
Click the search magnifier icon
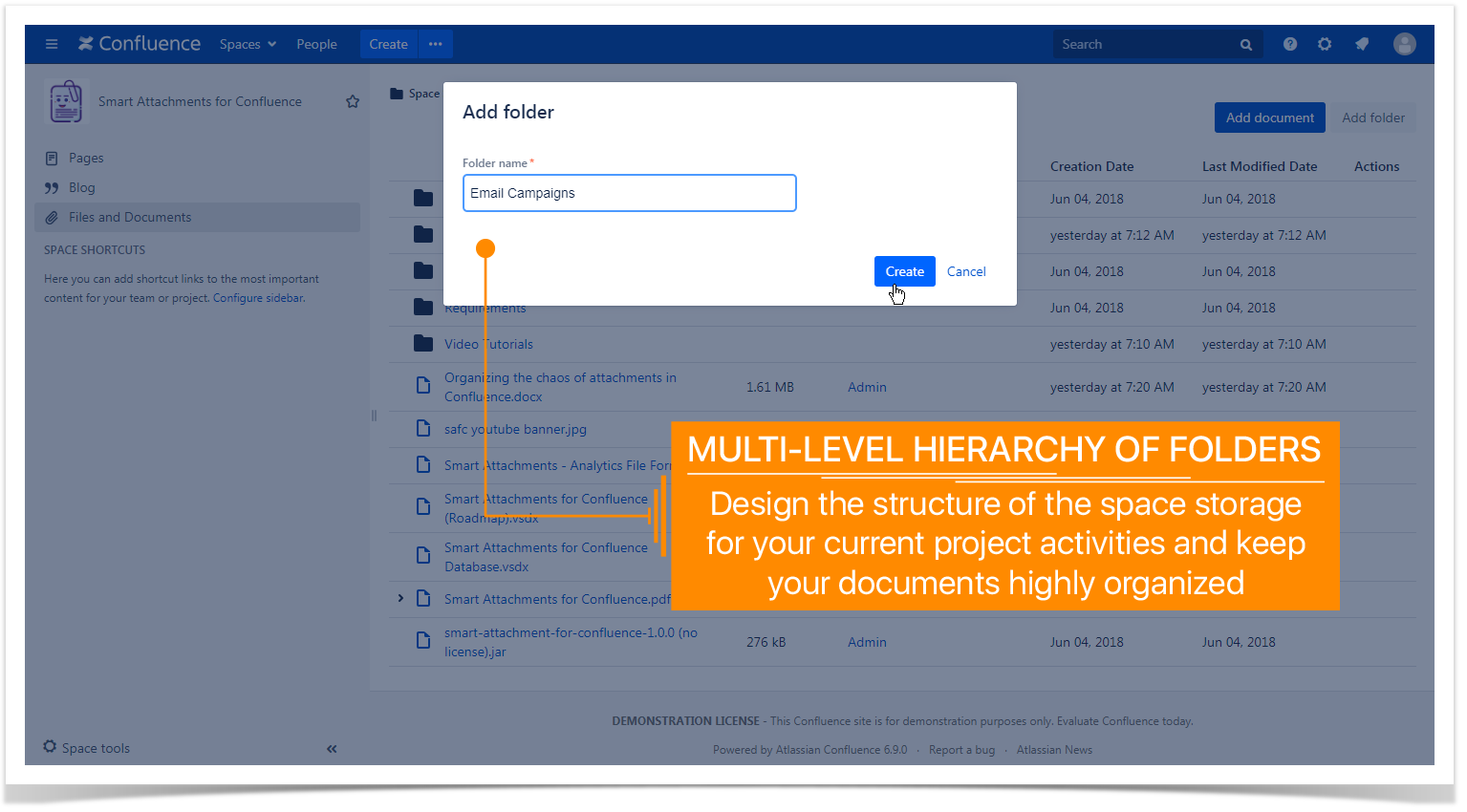[x=1246, y=45]
